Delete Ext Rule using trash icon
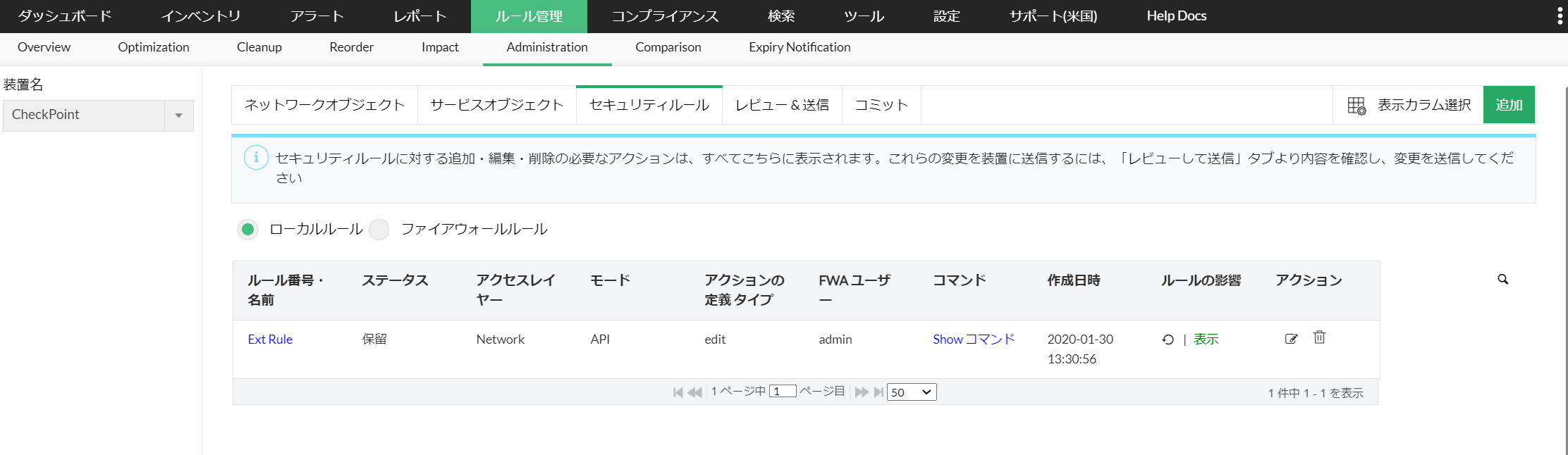 tap(1319, 337)
